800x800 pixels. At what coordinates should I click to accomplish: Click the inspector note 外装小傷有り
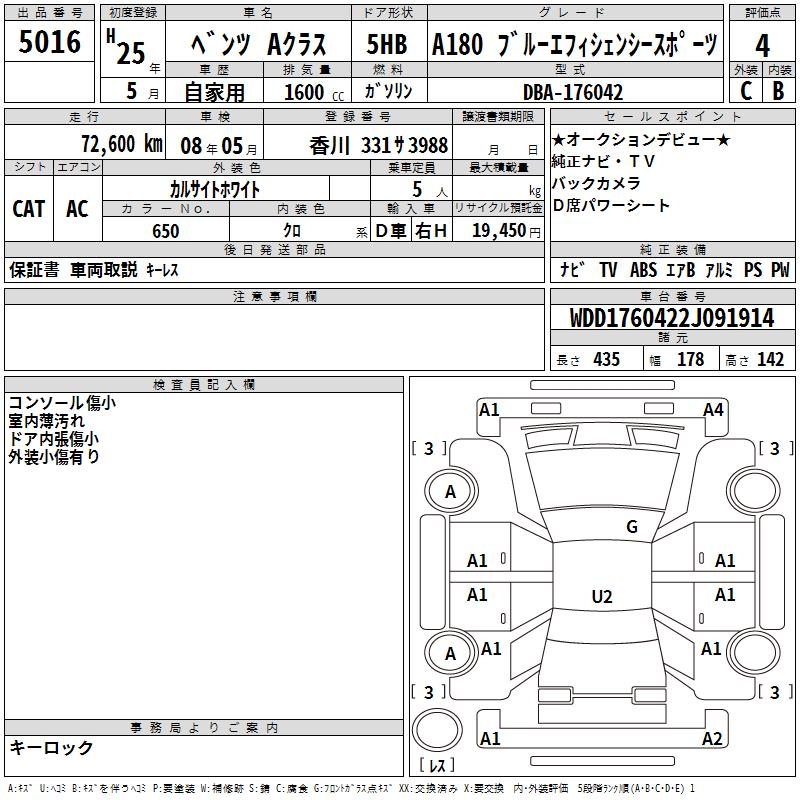point(54,457)
